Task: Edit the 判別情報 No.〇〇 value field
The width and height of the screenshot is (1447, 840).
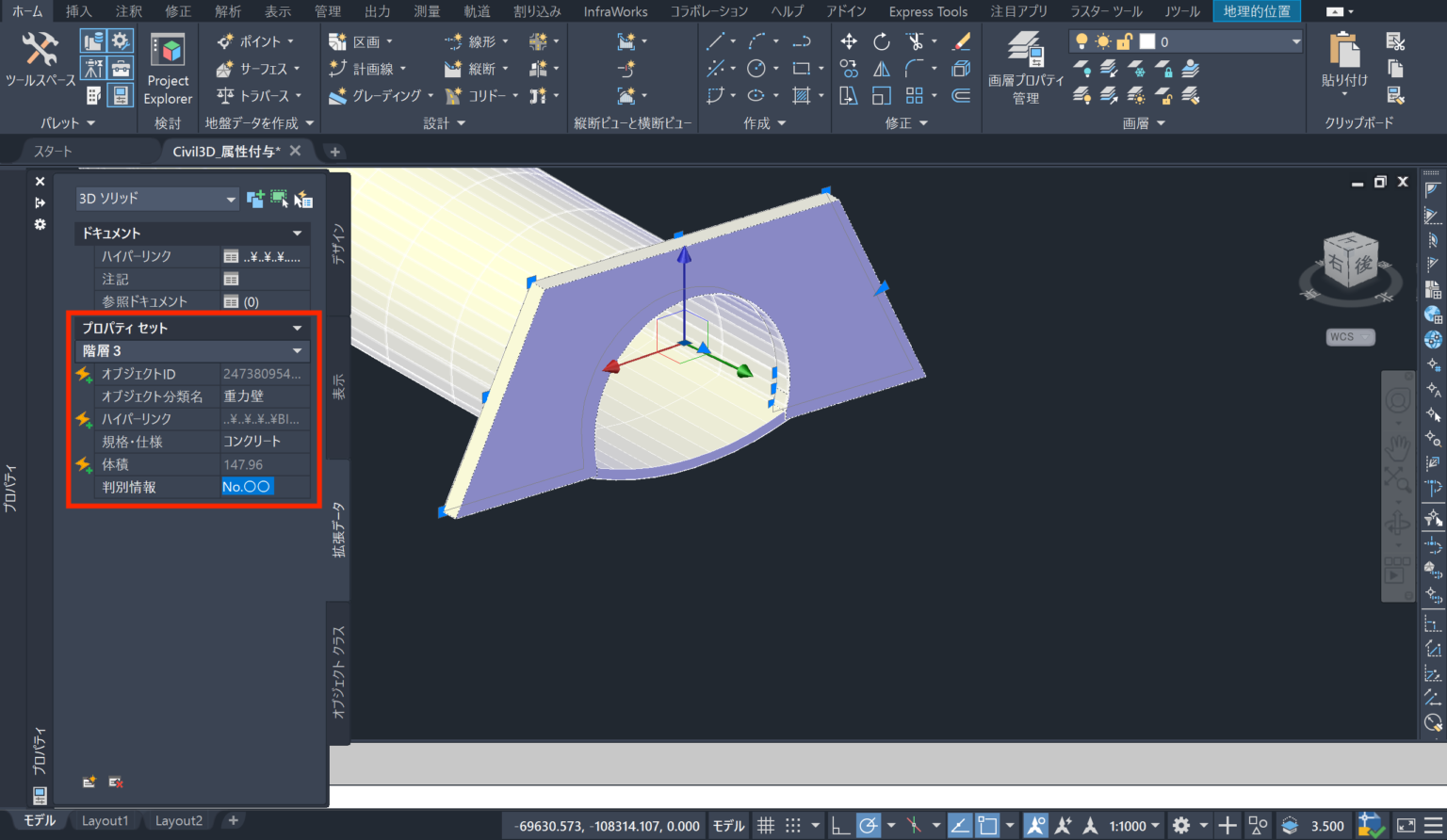Action: 247,486
